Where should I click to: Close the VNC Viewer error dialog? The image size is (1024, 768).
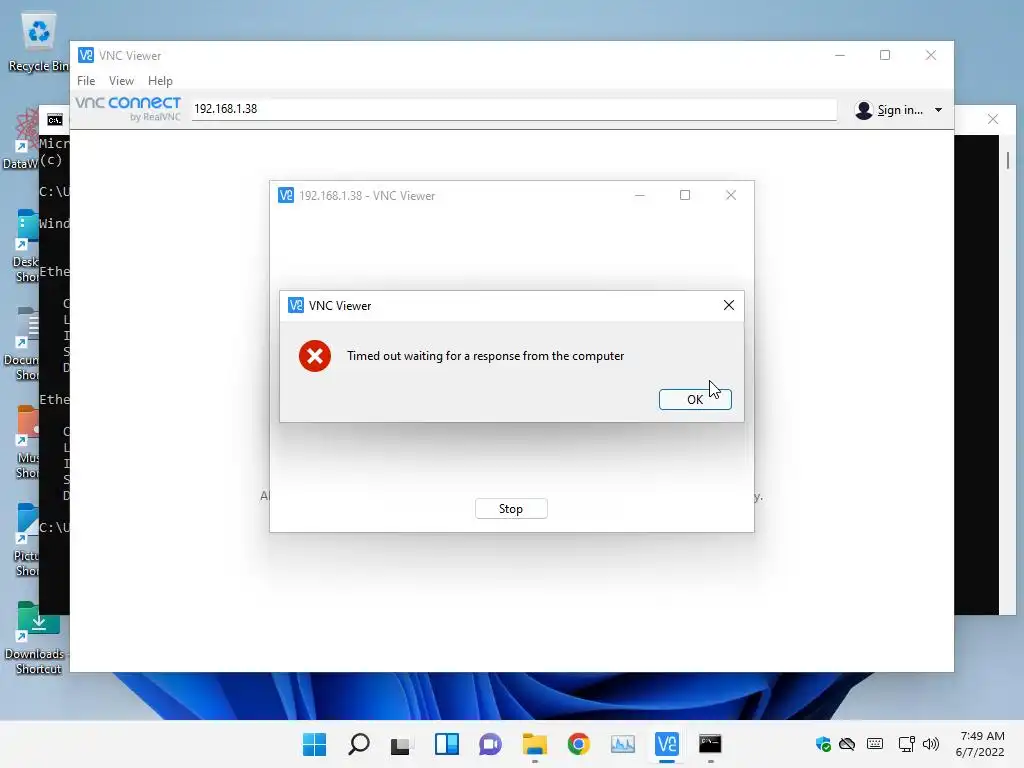coord(729,305)
